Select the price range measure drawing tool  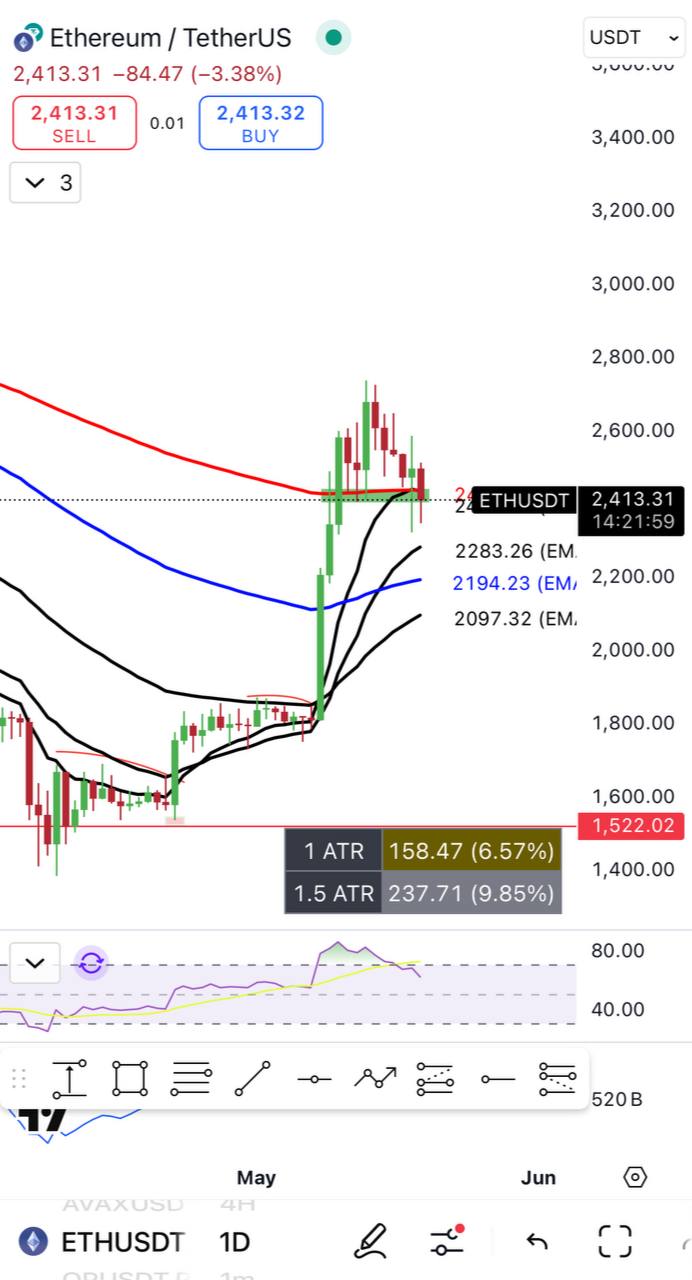pyautogui.click(x=69, y=1079)
